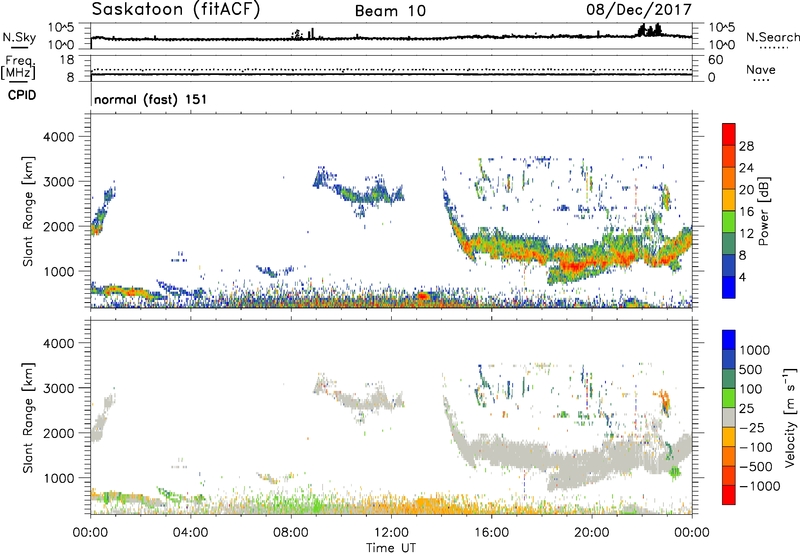Click the Saskatoon (fitACF) title text
Viewport: 800px width, 554px height.
click(x=176, y=10)
